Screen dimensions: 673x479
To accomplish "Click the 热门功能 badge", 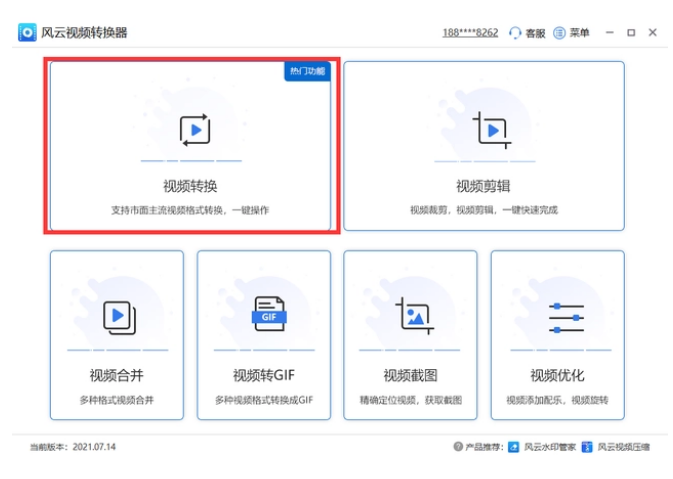I will pos(307,71).
